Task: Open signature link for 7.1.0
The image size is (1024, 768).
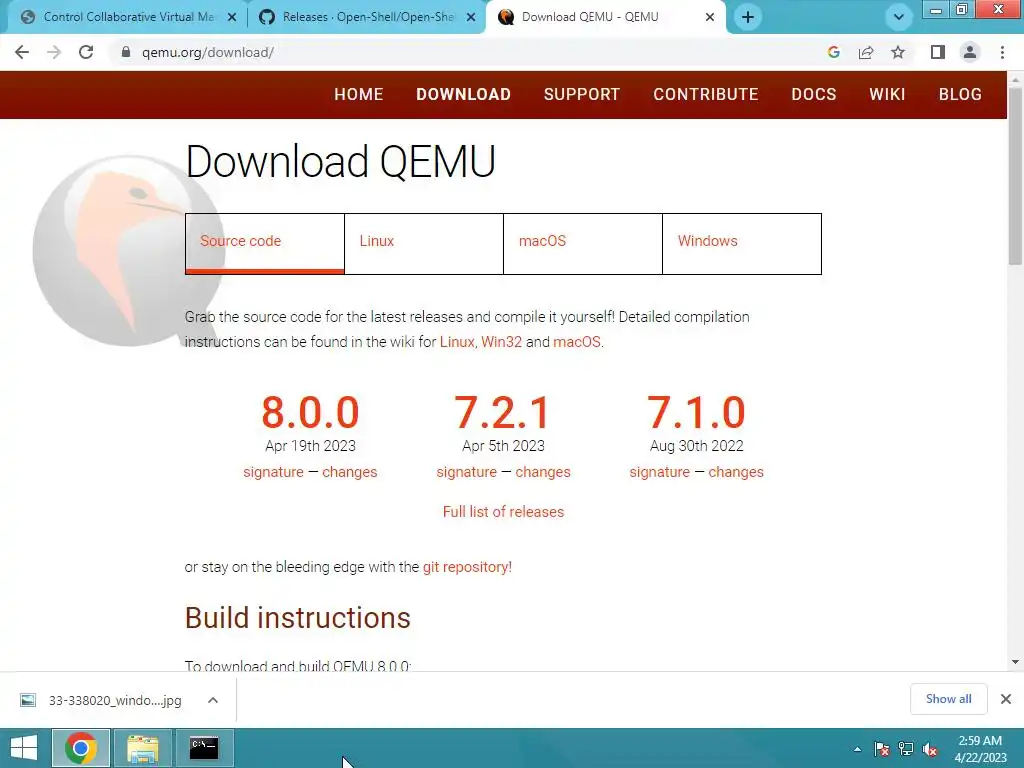Action: point(660,472)
